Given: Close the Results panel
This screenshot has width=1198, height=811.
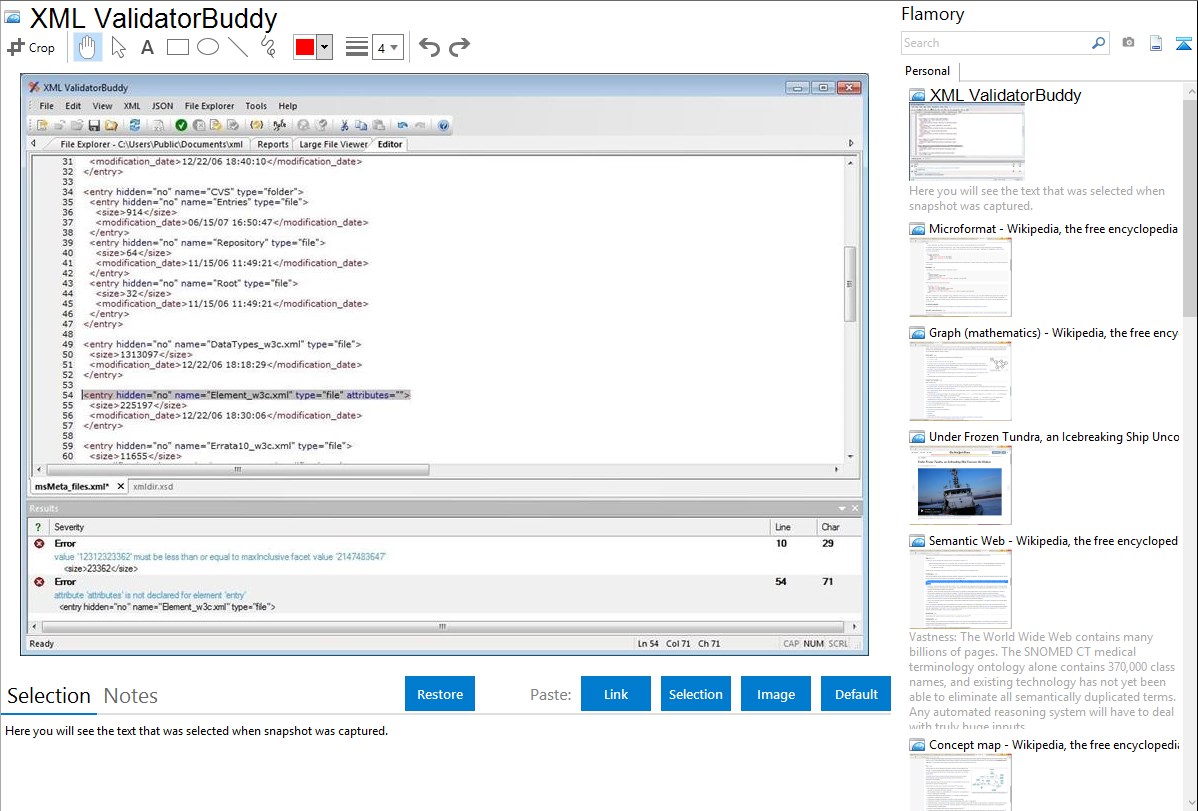Looking at the screenshot, I should 855,508.
